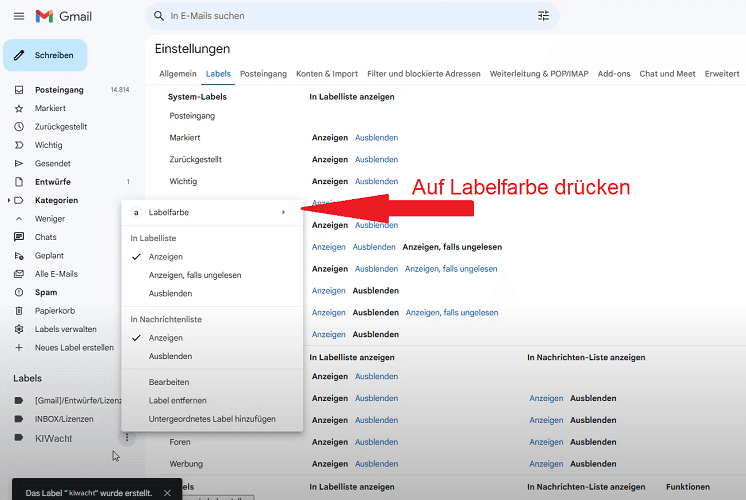Click the Gmail logo
The width and height of the screenshot is (746, 500).
pyautogui.click(x=63, y=16)
